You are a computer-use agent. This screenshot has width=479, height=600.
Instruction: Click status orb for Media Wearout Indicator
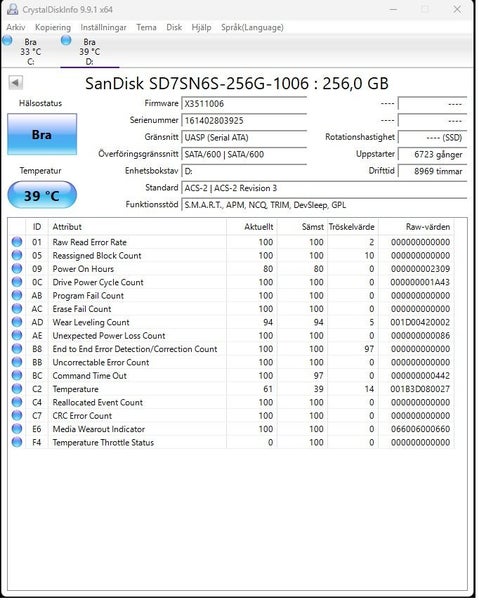tap(17, 429)
